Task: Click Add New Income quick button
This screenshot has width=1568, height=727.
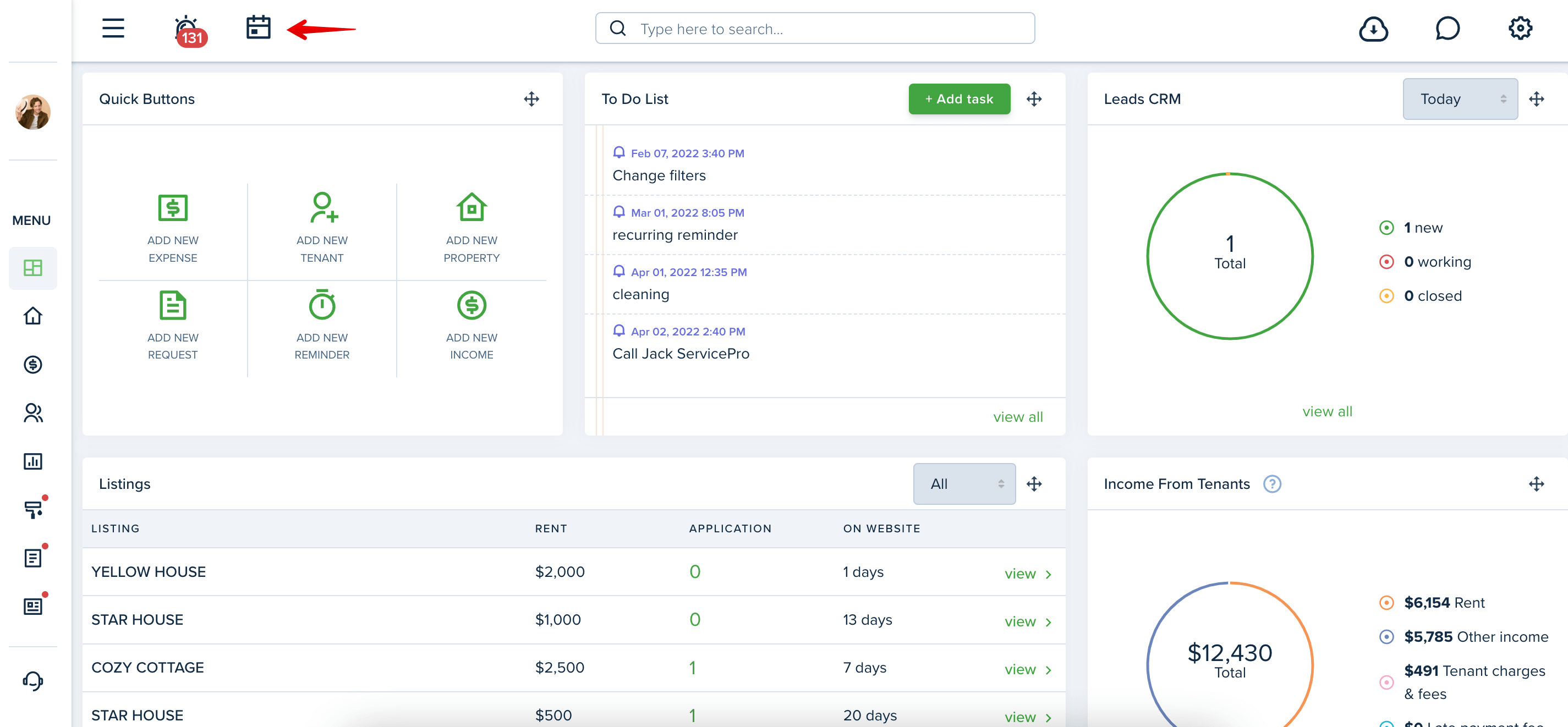Action: coord(472,326)
